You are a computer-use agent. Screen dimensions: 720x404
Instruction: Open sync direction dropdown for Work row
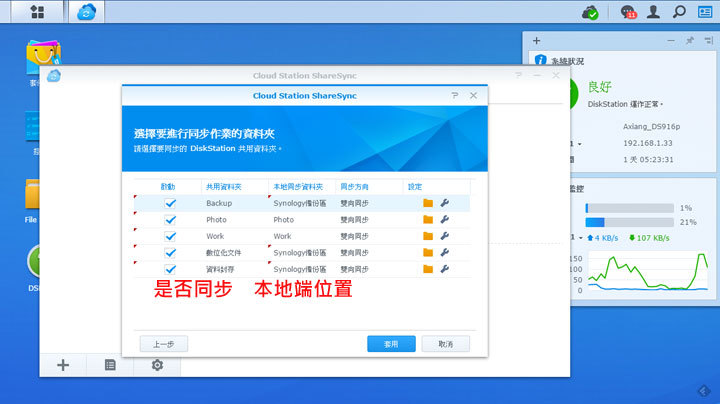coord(354,236)
